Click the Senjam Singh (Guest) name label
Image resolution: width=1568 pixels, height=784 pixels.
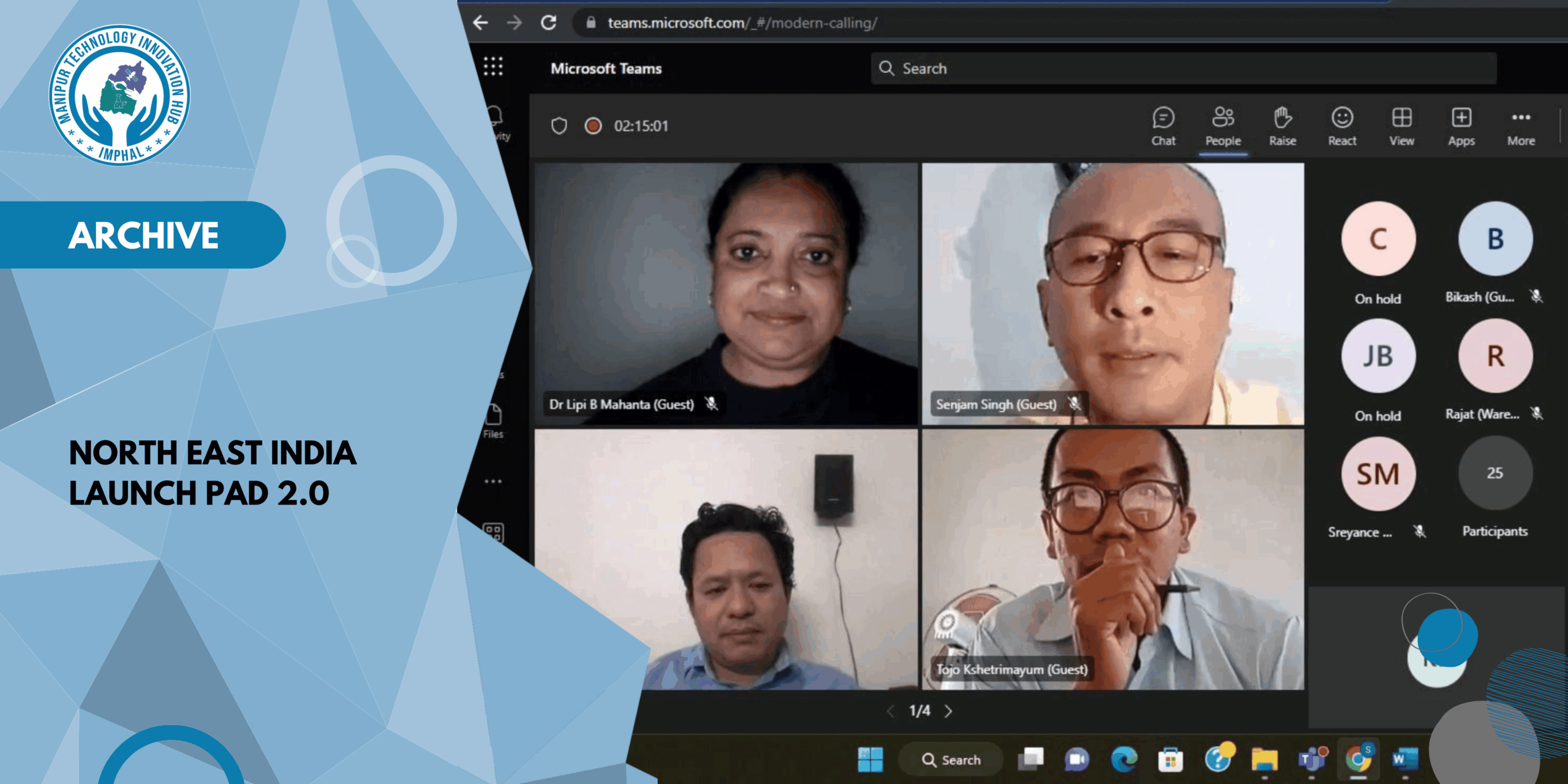click(996, 404)
